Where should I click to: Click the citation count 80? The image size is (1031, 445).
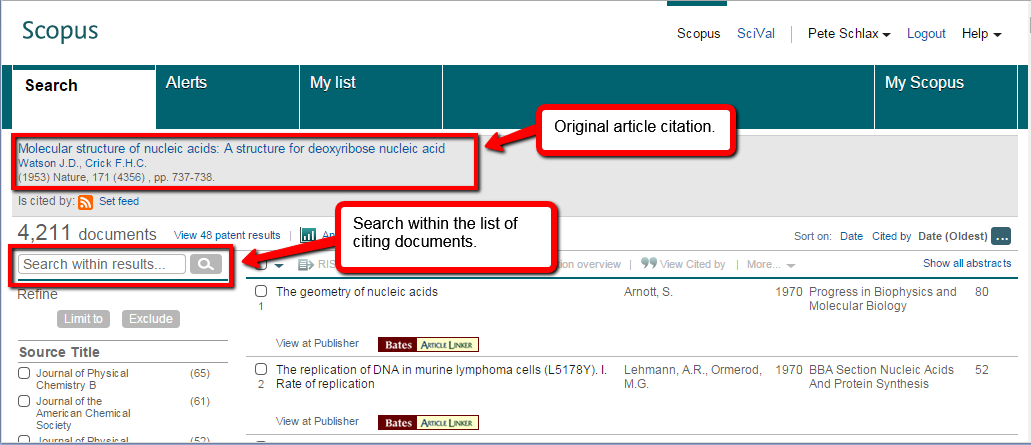pos(982,292)
